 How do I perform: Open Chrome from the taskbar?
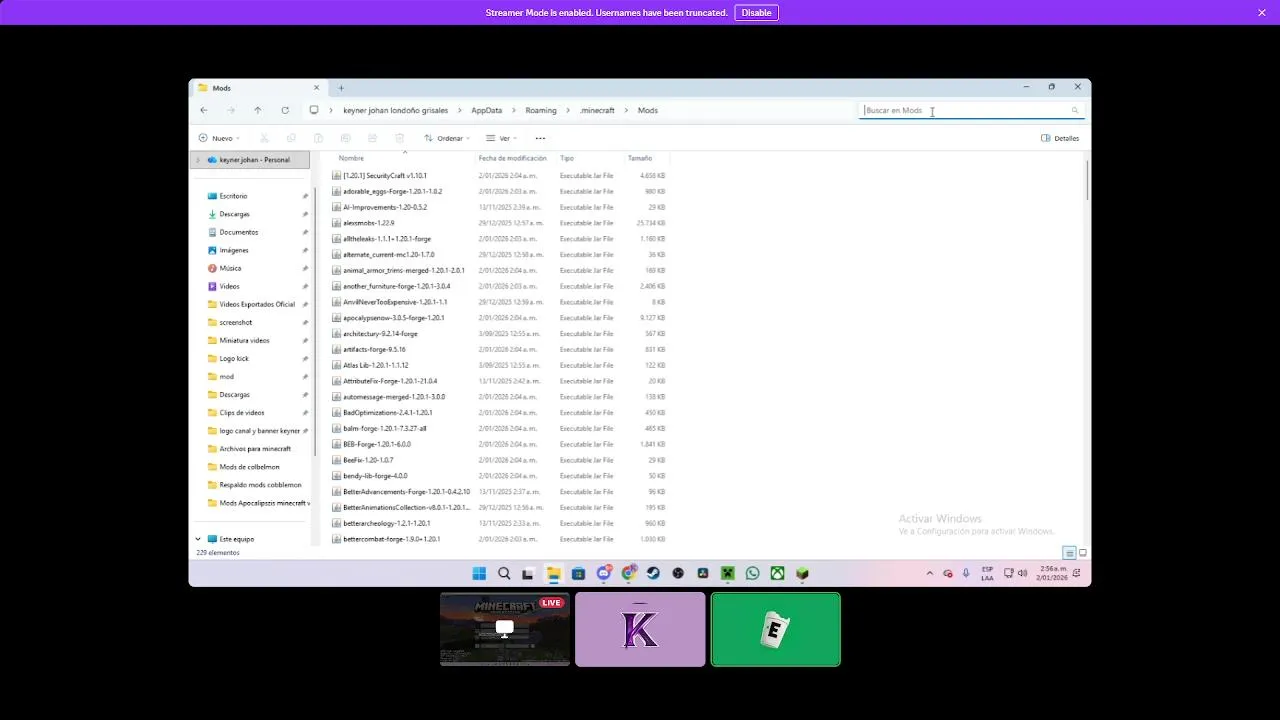pos(628,573)
